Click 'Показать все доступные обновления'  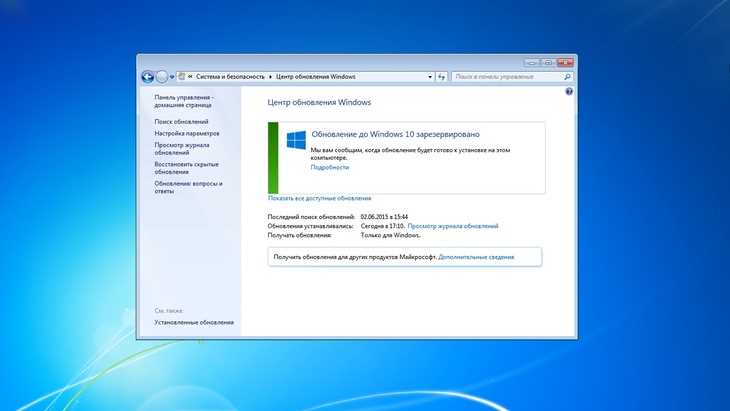319,198
